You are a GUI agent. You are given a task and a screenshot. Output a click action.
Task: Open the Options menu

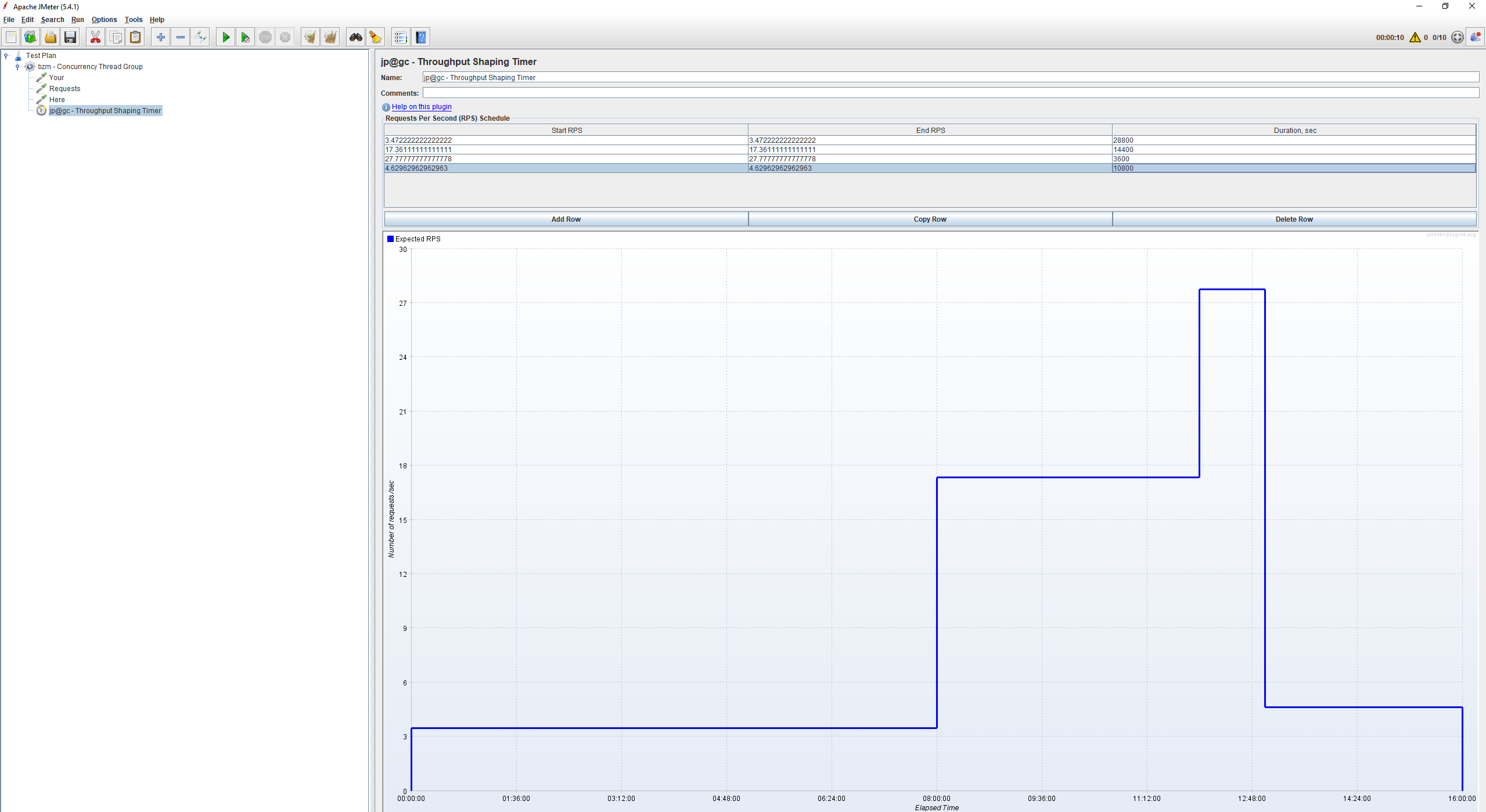tap(104, 20)
